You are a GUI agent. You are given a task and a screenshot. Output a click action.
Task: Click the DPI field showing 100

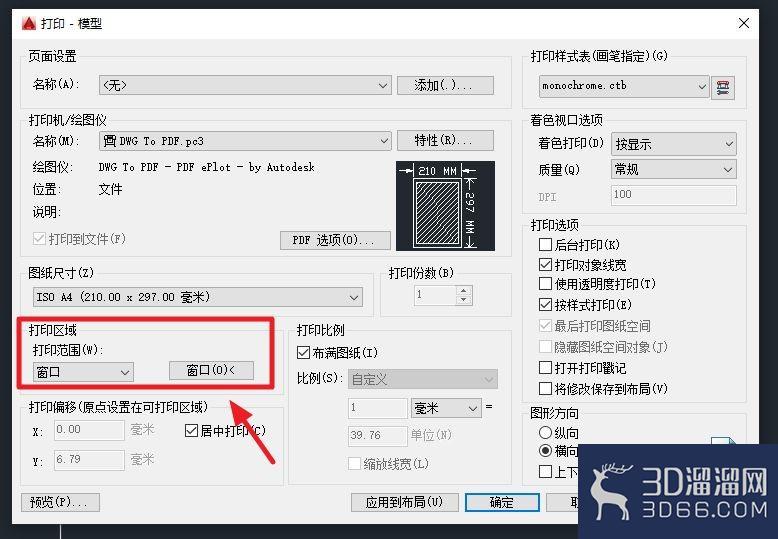pyautogui.click(x=674, y=195)
